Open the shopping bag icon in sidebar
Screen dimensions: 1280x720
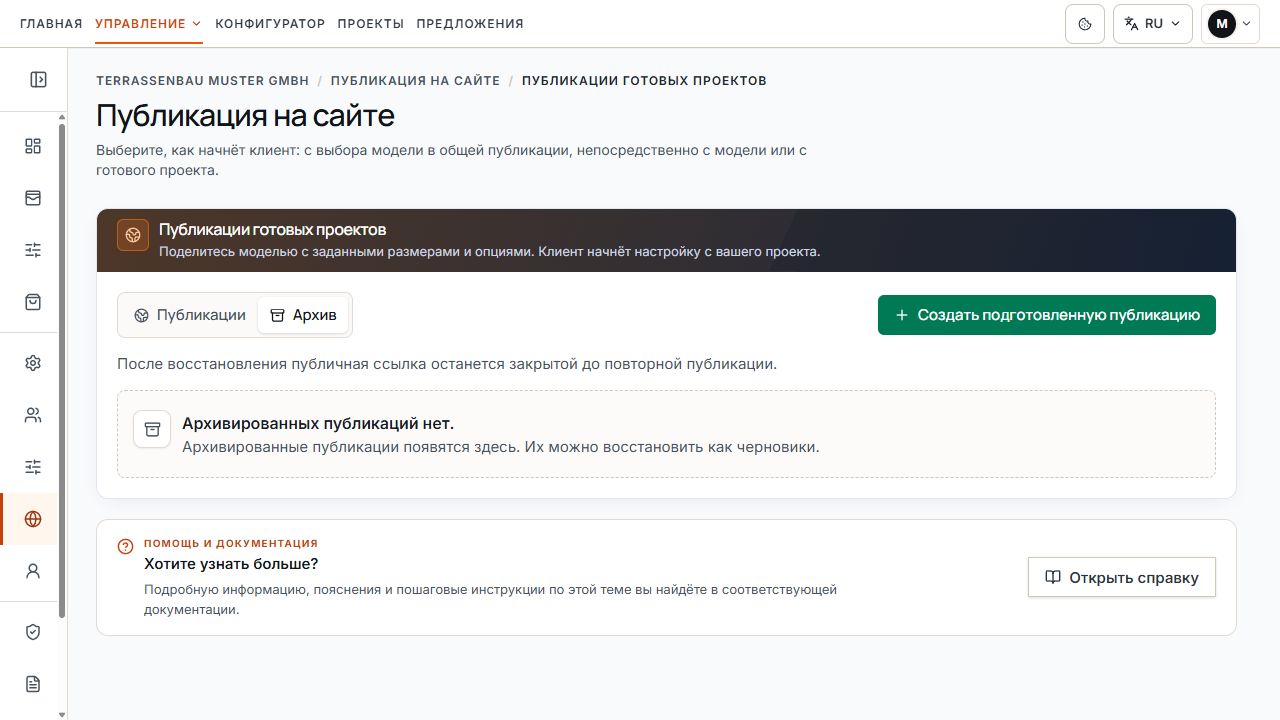(x=33, y=302)
